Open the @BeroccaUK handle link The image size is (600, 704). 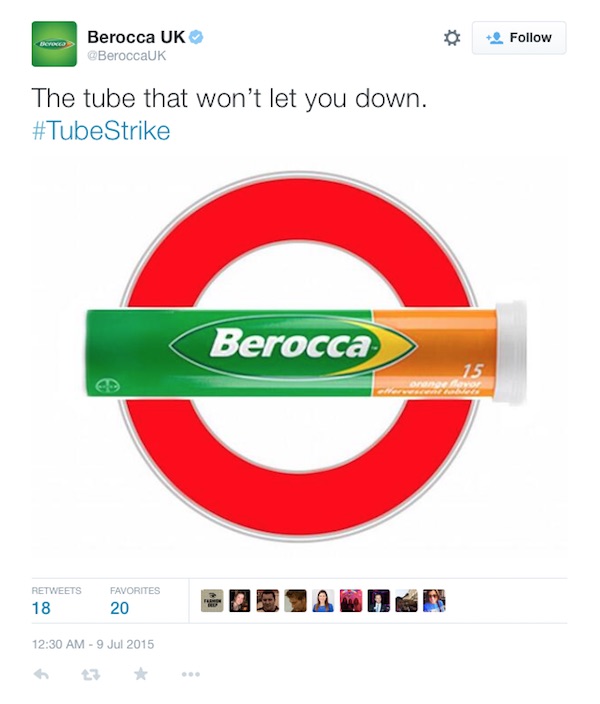(127, 56)
